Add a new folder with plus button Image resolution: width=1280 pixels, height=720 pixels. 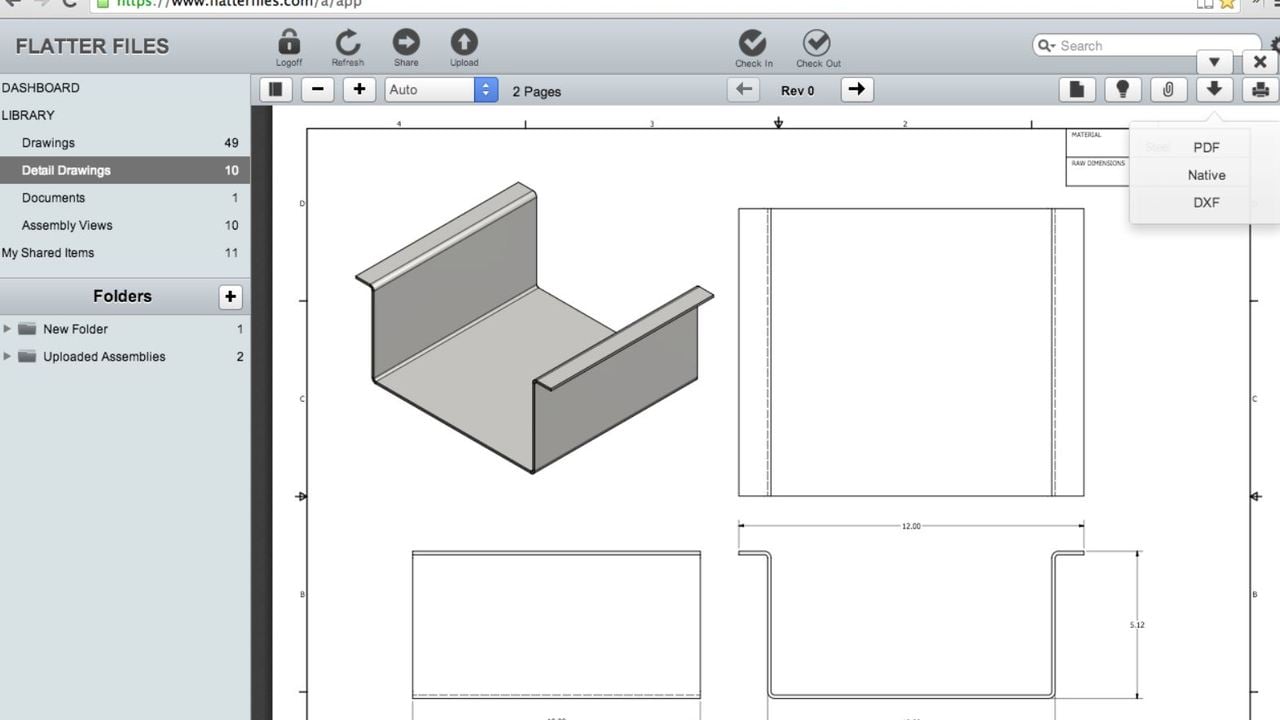click(230, 296)
